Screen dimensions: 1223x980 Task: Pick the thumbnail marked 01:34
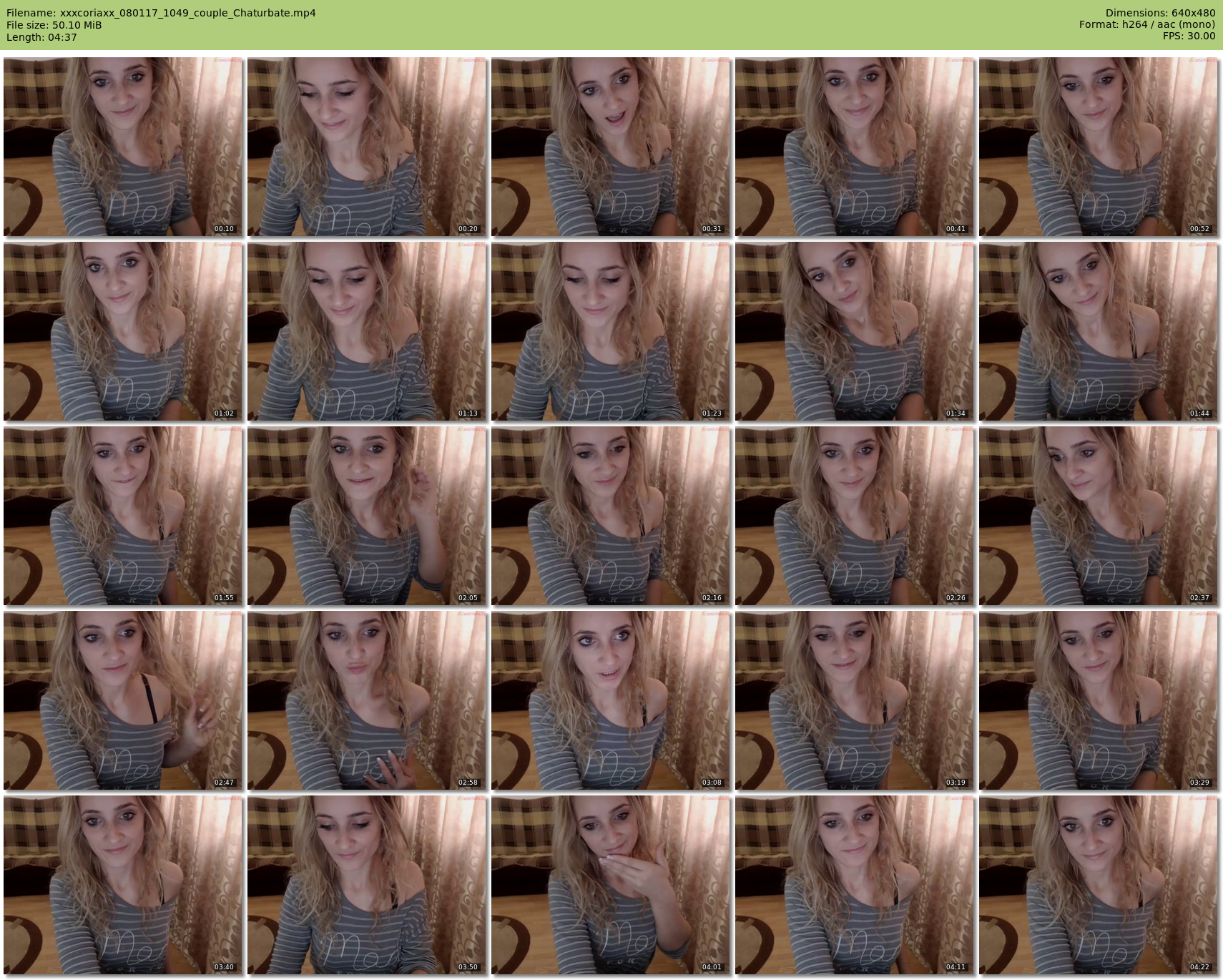tap(855, 331)
